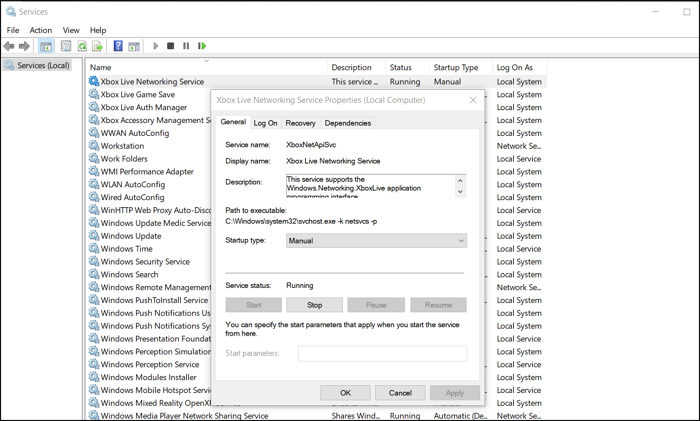The image size is (700, 421).
Task: Click the gear icon beside Workstation service
Action: tap(94, 146)
